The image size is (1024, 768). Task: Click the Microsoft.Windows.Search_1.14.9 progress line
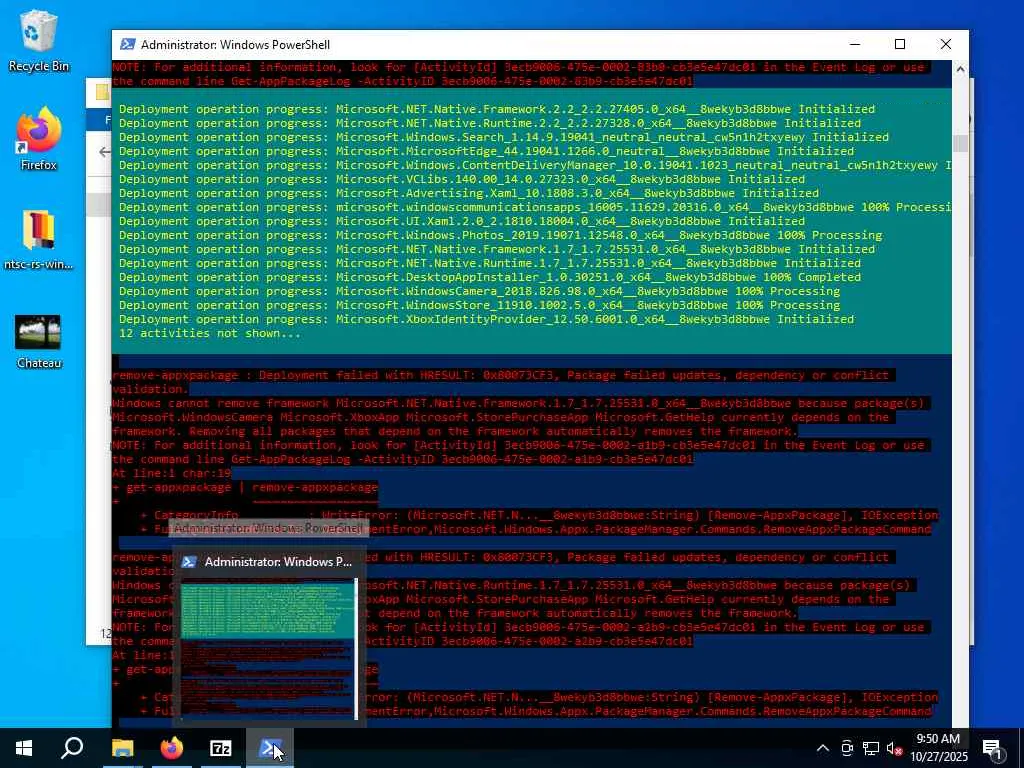coord(504,137)
